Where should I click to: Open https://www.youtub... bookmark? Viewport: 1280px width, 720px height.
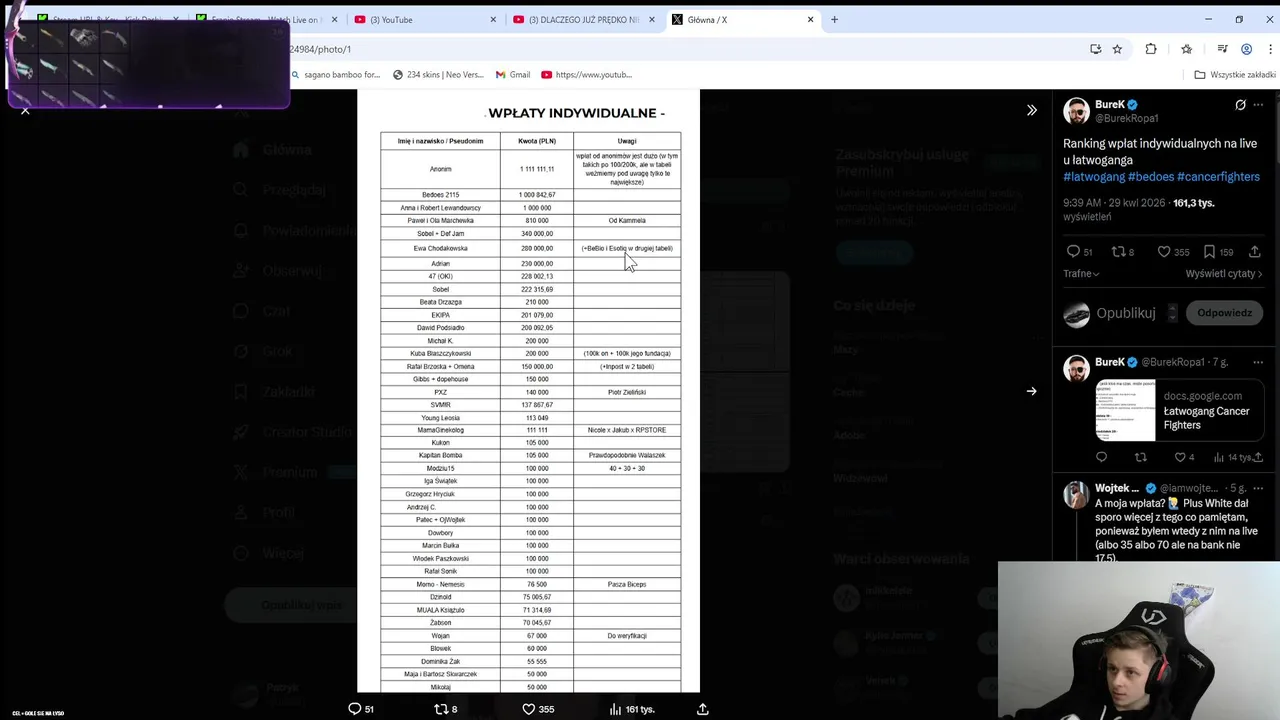[x=586, y=74]
